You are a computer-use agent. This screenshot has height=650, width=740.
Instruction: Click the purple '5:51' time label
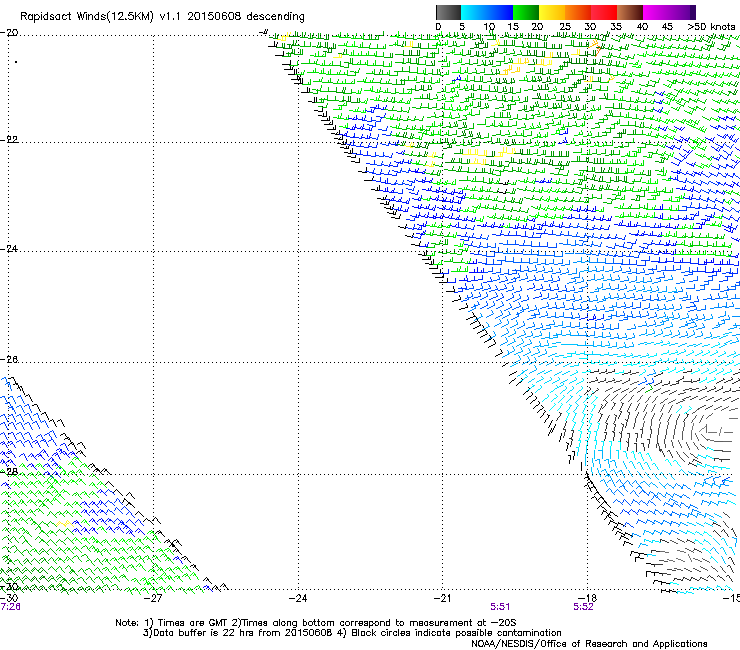(x=500, y=607)
